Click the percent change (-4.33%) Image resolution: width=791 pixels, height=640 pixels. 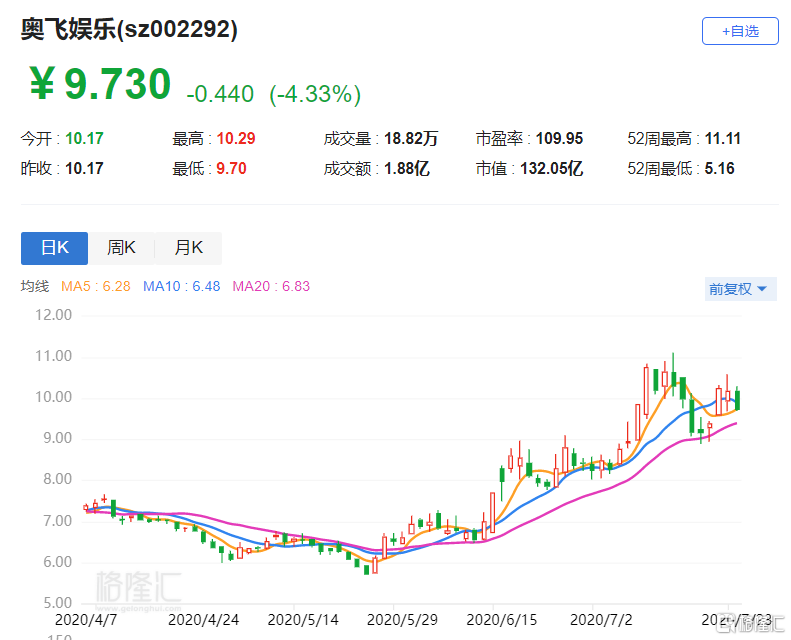click(315, 94)
